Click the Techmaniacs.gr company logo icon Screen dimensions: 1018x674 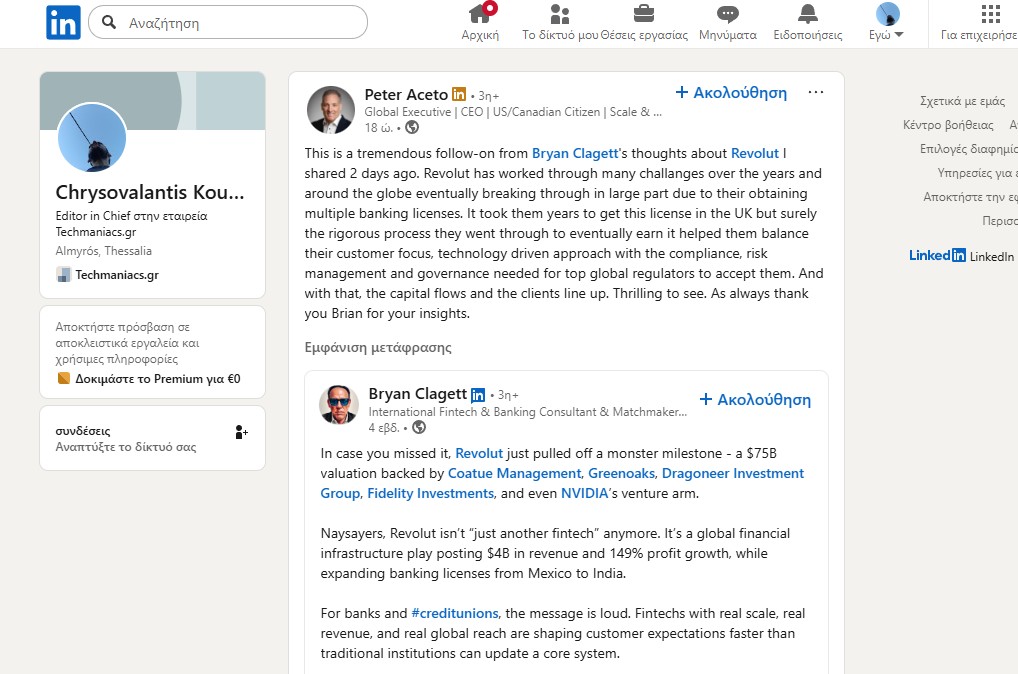[x=64, y=275]
